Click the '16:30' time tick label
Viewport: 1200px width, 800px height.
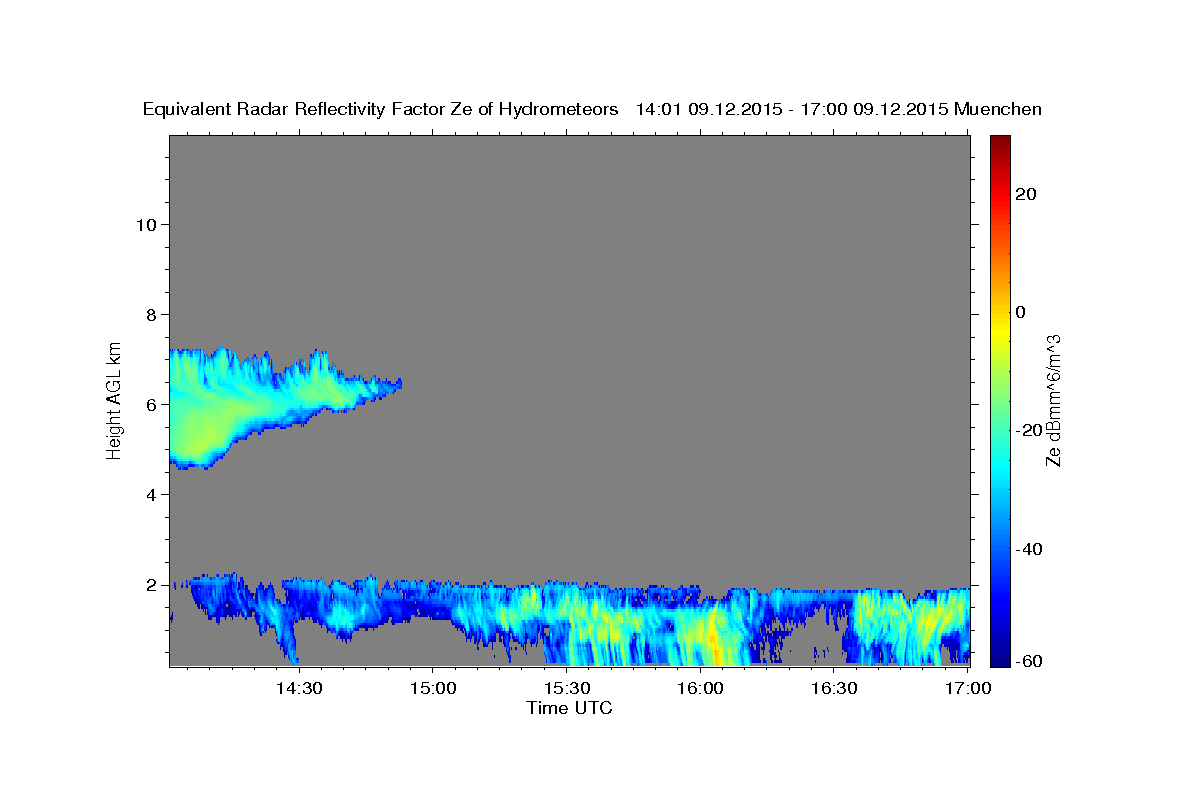click(x=834, y=688)
